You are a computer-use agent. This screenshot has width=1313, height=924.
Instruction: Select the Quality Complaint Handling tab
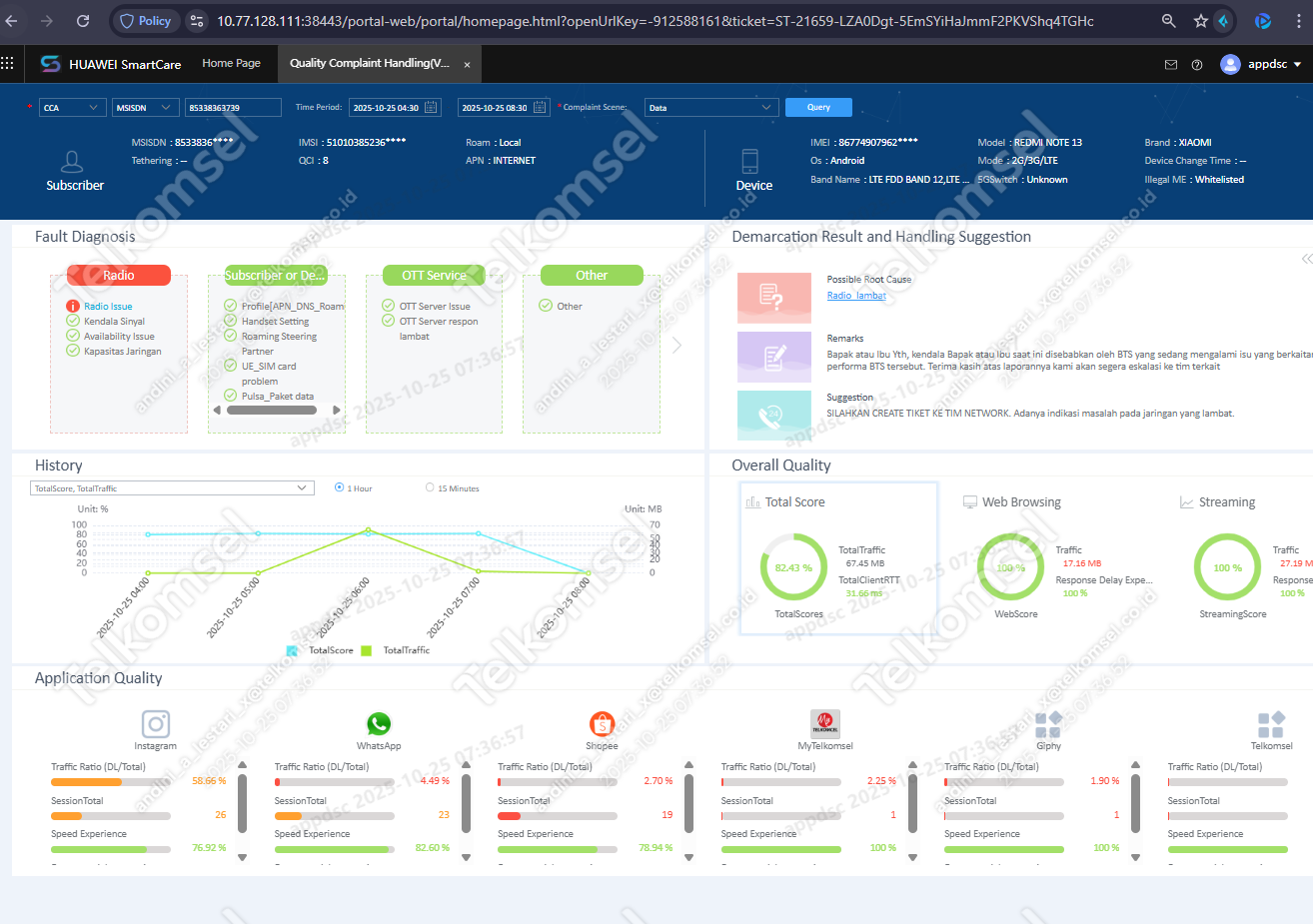(x=370, y=63)
